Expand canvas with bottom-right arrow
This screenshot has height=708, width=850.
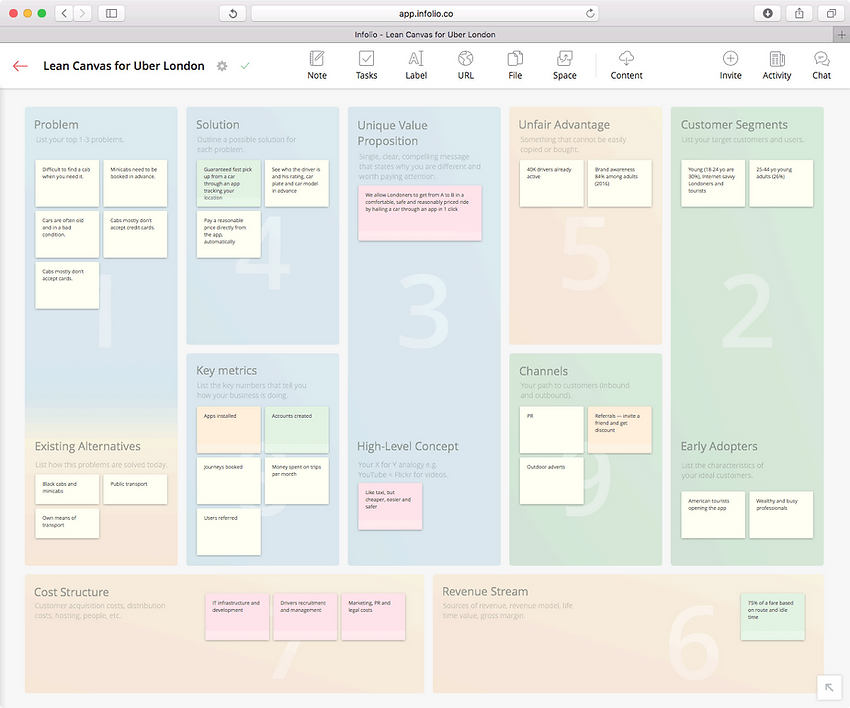[828, 686]
